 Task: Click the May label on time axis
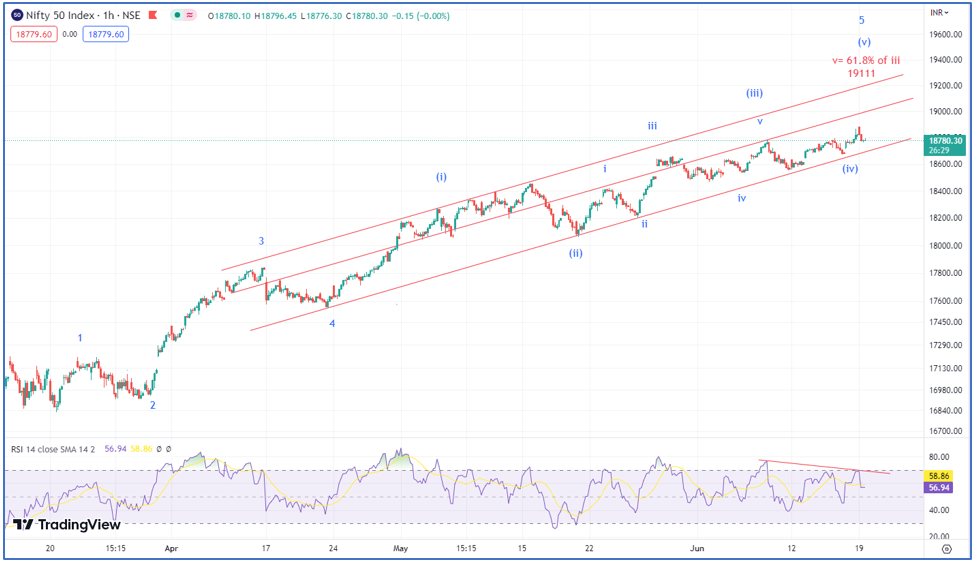400,548
